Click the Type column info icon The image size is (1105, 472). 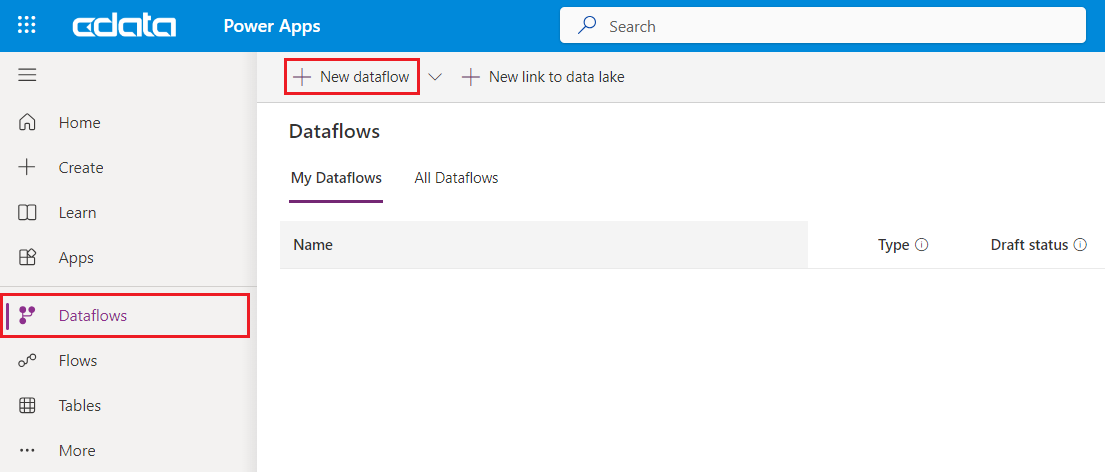coord(922,245)
